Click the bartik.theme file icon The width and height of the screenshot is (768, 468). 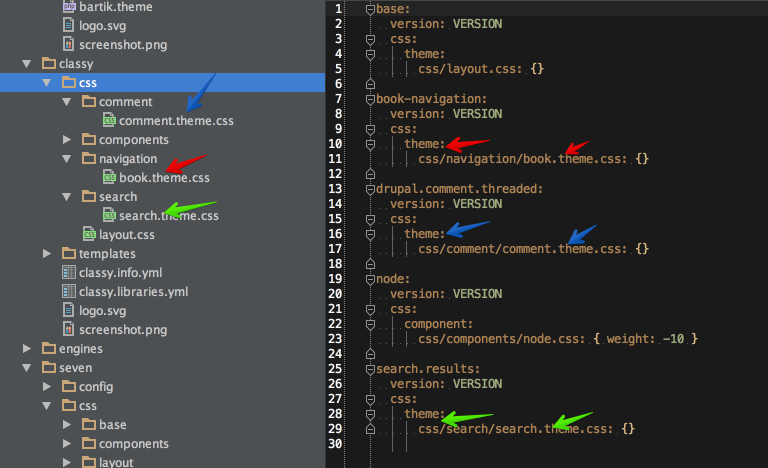69,6
